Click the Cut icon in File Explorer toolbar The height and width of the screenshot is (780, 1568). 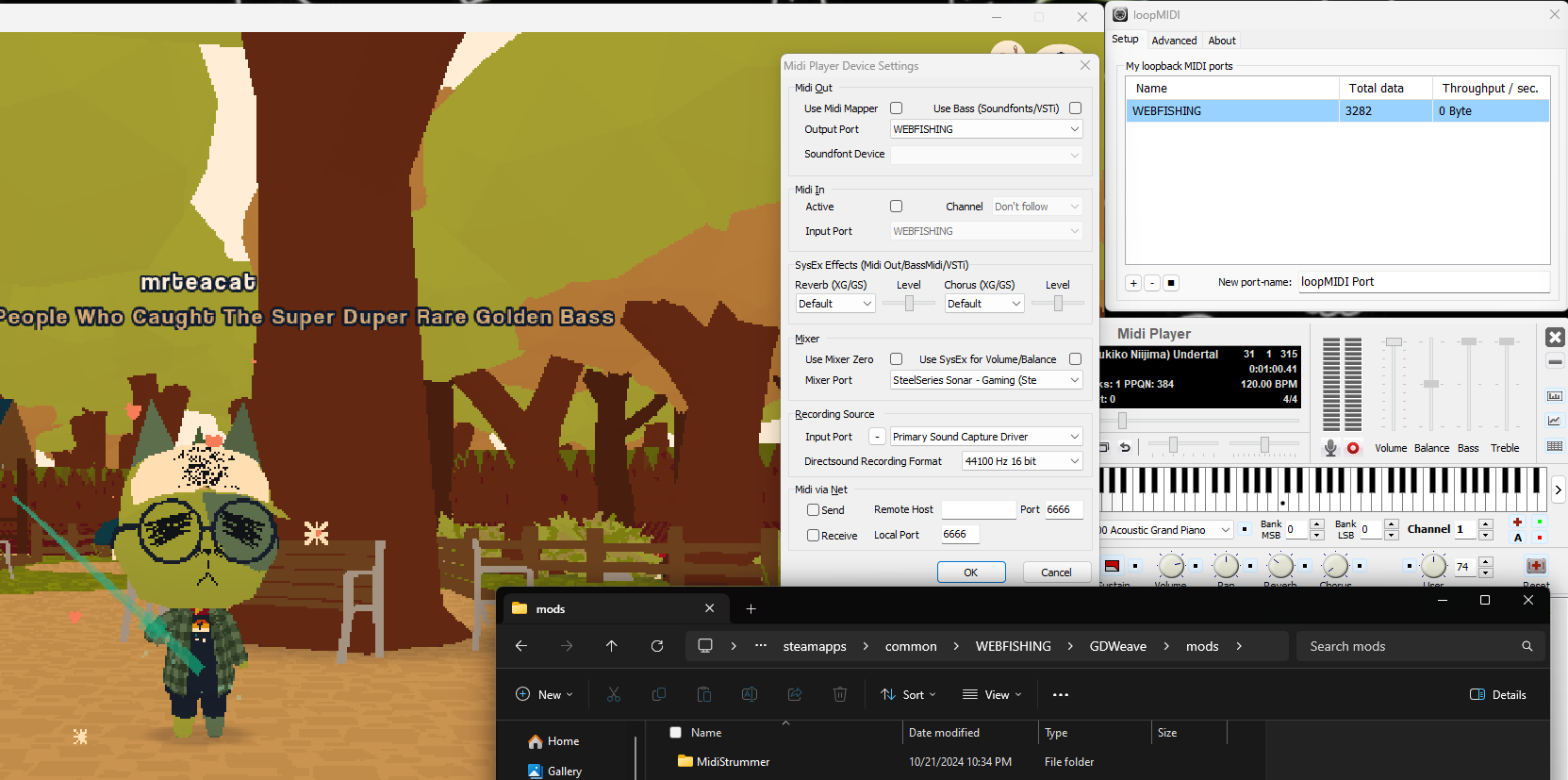pyautogui.click(x=614, y=695)
